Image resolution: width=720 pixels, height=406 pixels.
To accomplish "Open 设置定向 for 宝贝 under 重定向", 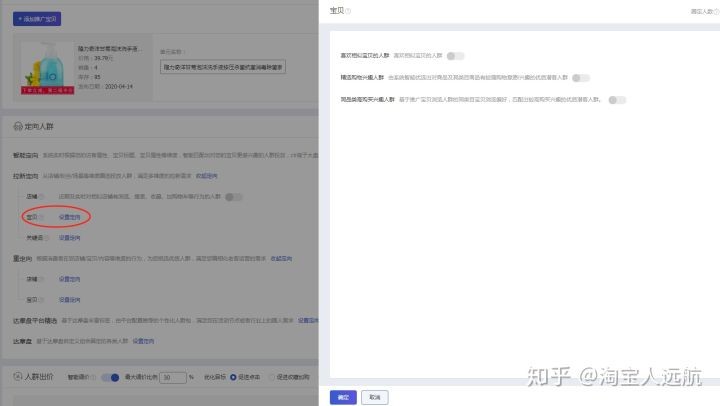I will coord(69,300).
